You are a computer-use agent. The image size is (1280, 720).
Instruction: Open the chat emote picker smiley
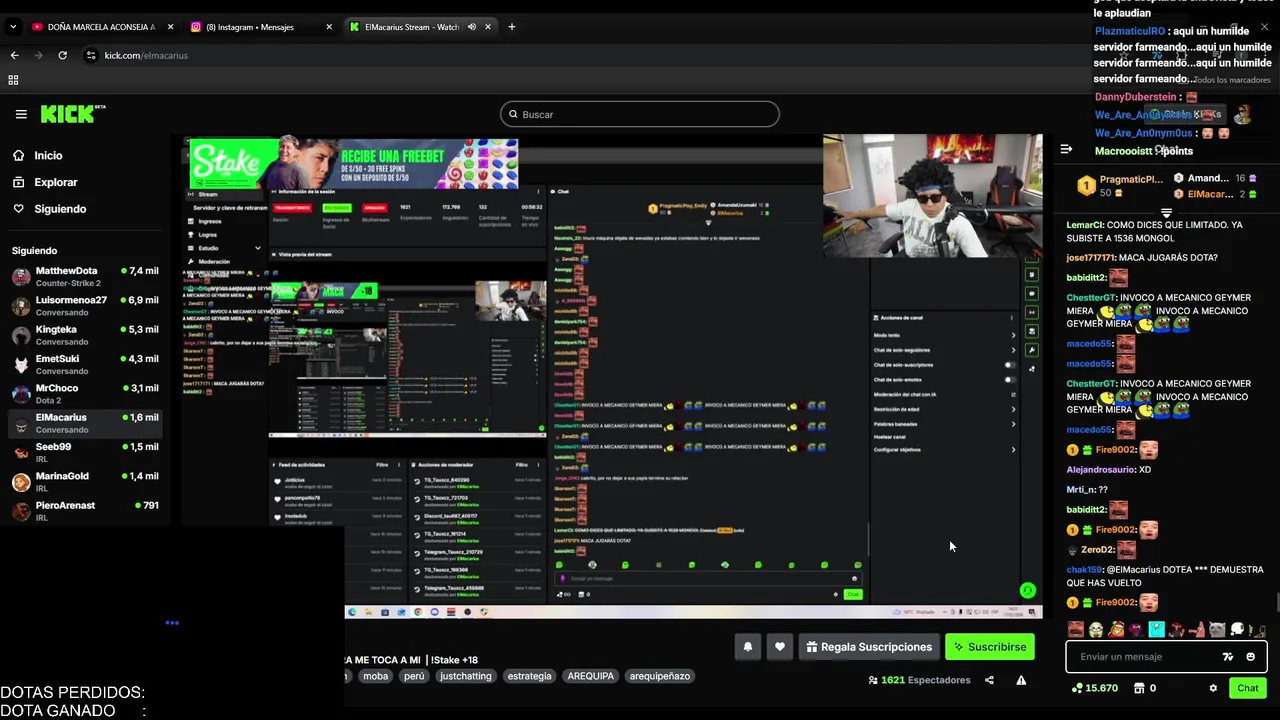1250,657
